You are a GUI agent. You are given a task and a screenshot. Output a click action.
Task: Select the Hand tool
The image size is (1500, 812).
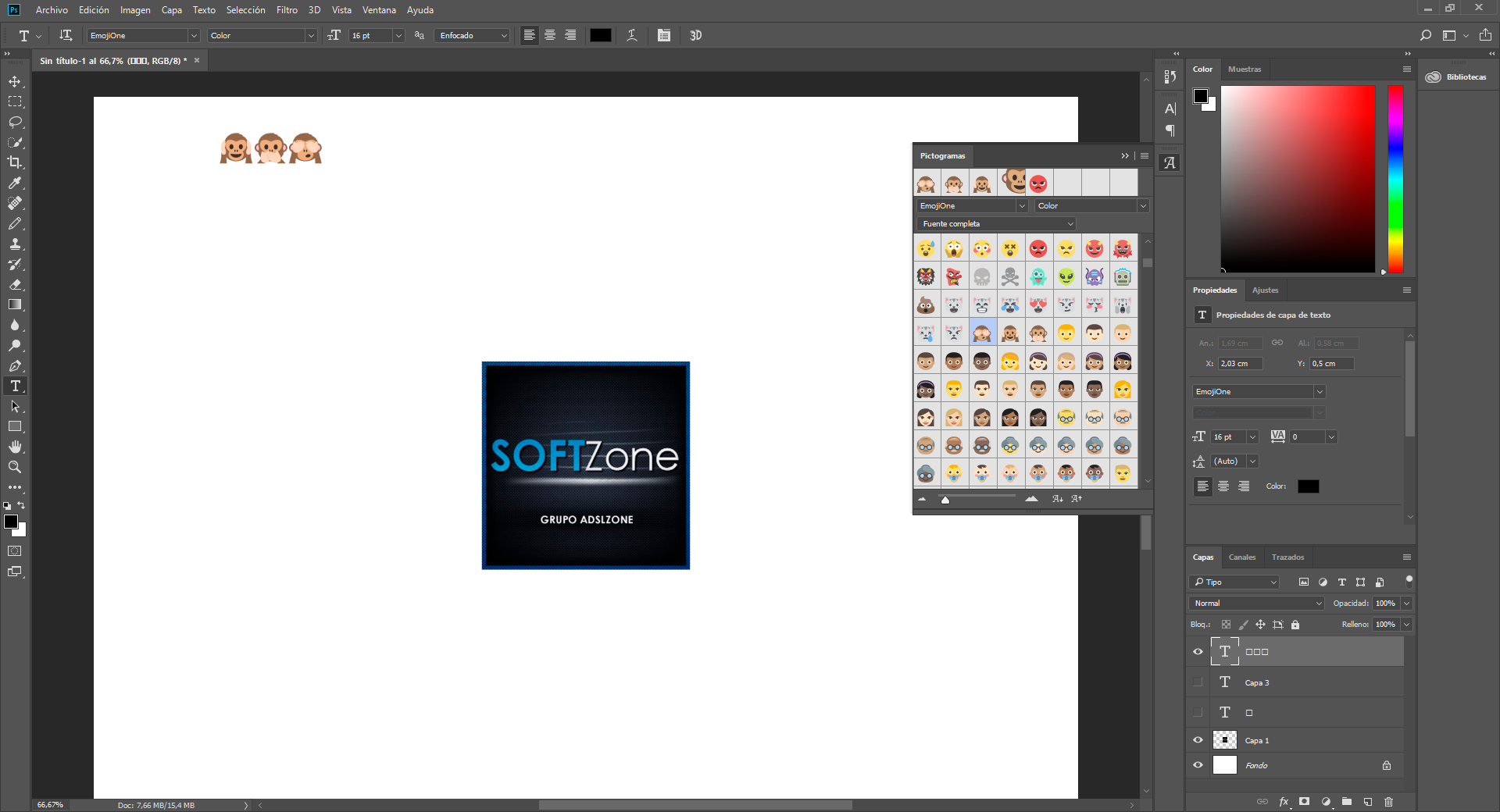pos(15,447)
